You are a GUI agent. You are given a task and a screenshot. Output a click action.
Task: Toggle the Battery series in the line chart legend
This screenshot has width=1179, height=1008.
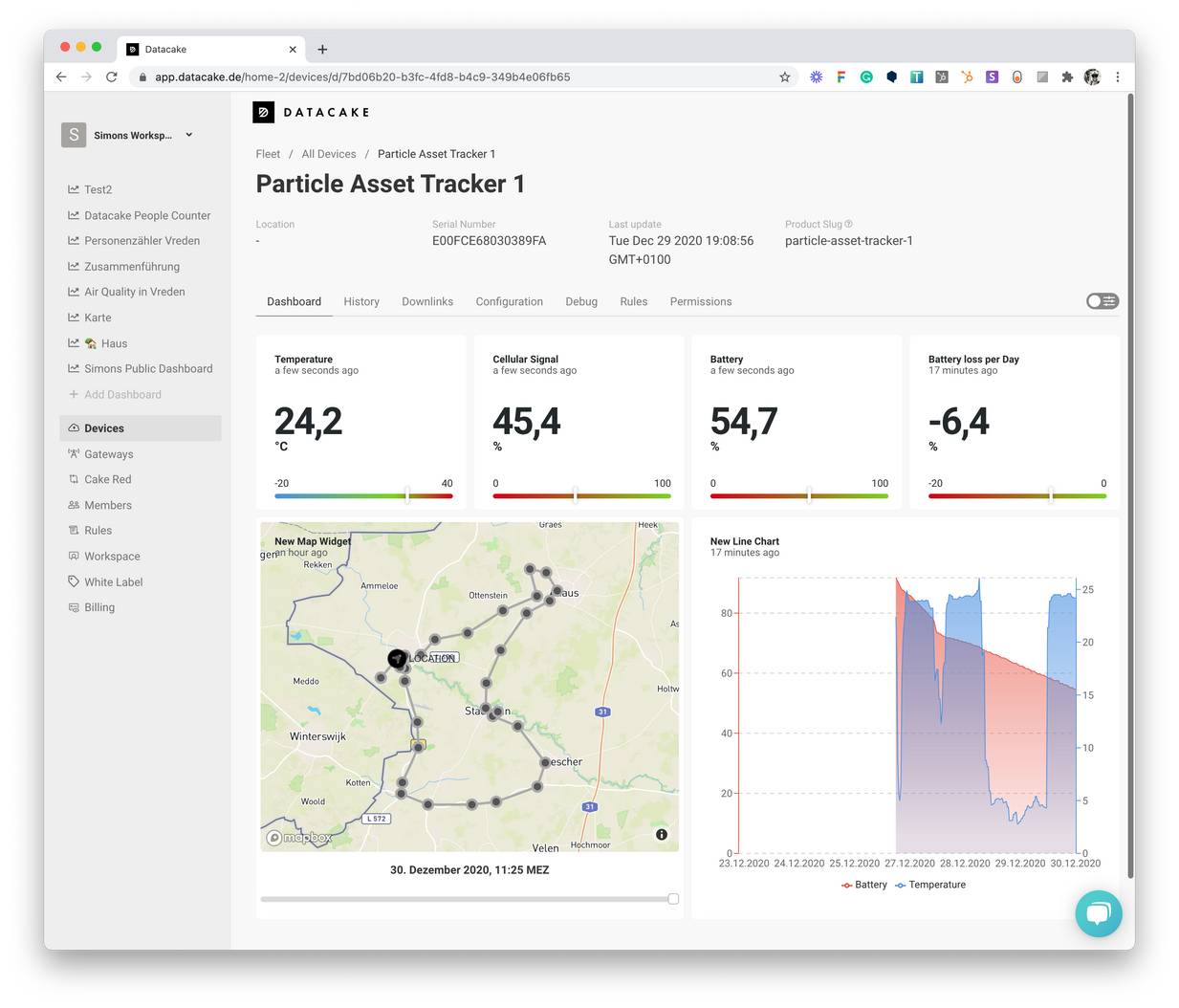tap(863, 885)
